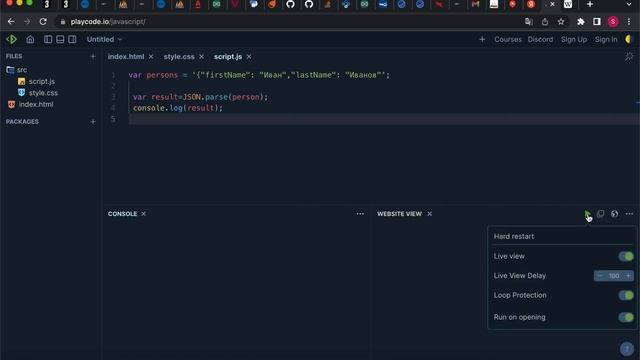640x360 pixels.
Task: Open website view in new window icon
Action: (x=600, y=214)
